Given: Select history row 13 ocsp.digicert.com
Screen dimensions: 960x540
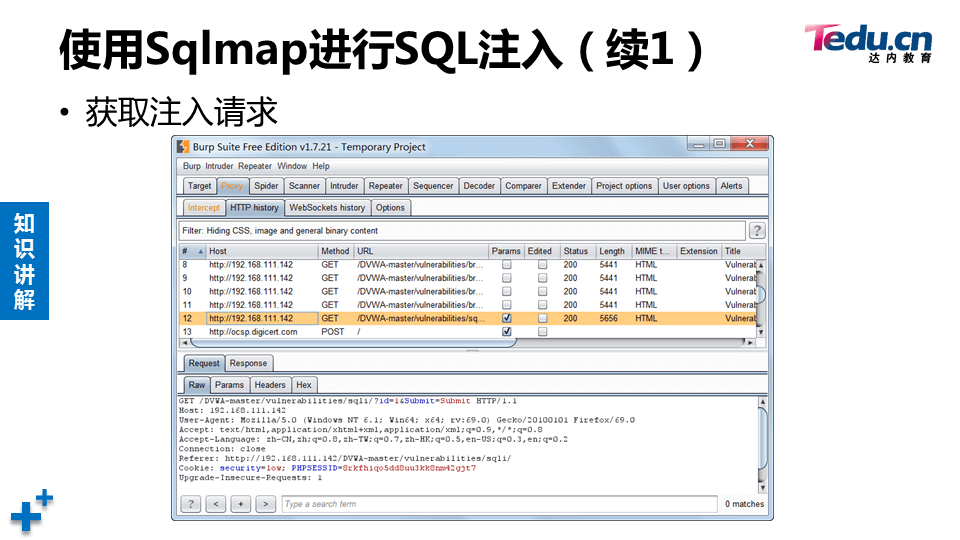Looking at the screenshot, I should pyautogui.click(x=468, y=332).
